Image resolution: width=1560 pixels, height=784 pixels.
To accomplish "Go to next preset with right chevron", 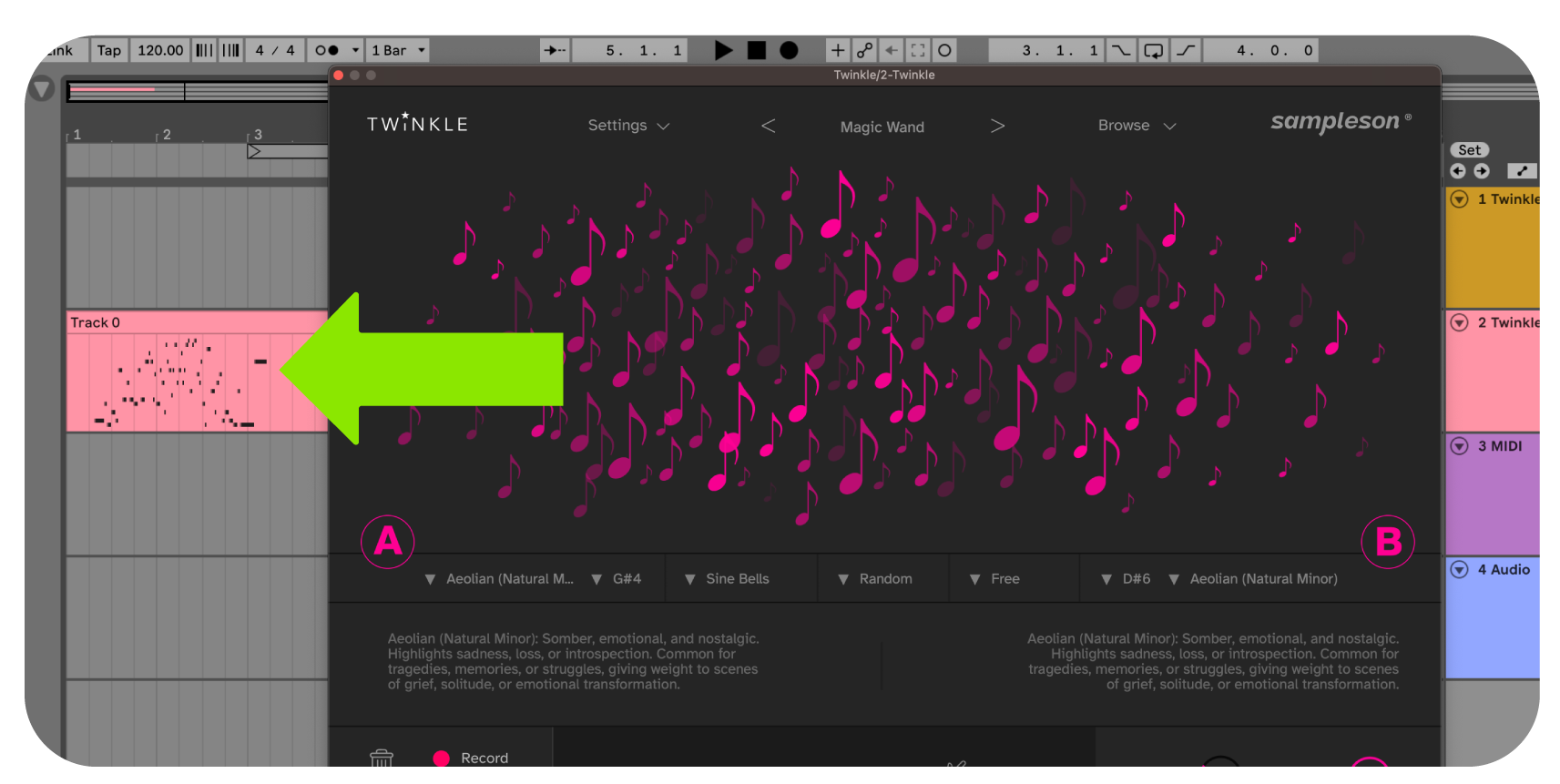I will click(997, 126).
